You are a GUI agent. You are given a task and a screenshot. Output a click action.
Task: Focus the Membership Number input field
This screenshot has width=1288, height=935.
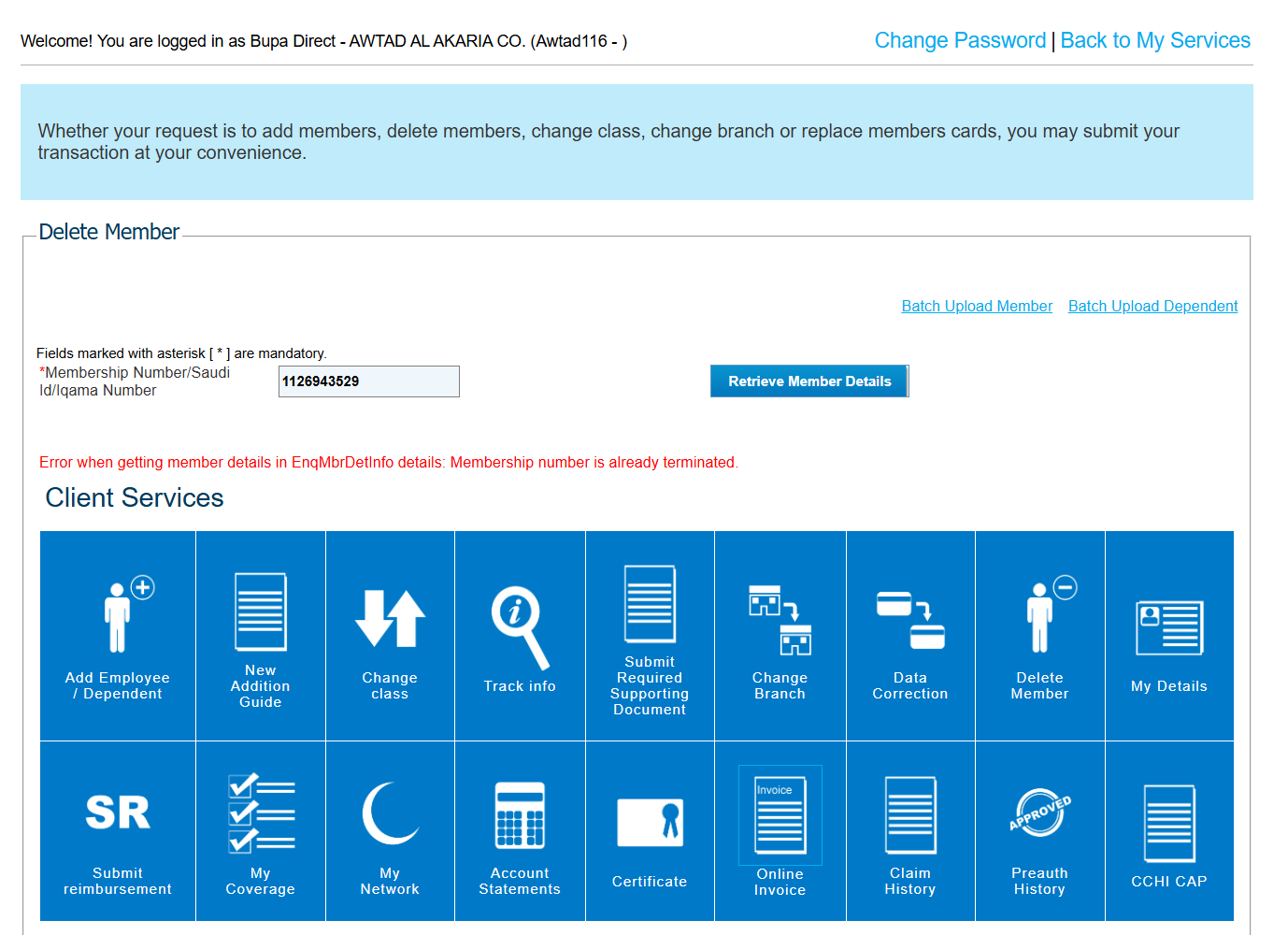pos(369,381)
